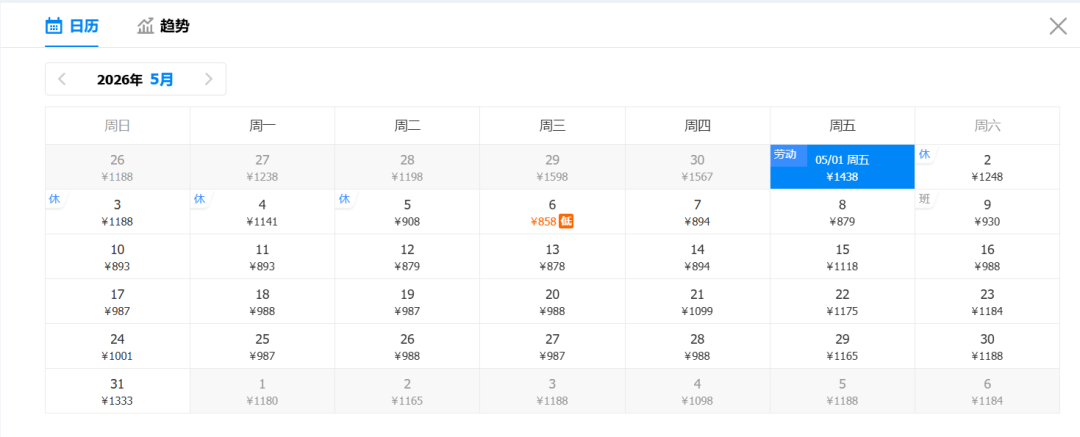Pick May 21 priced ¥1099
Image resolution: width=1080 pixels, height=437 pixels.
pyautogui.click(x=697, y=301)
